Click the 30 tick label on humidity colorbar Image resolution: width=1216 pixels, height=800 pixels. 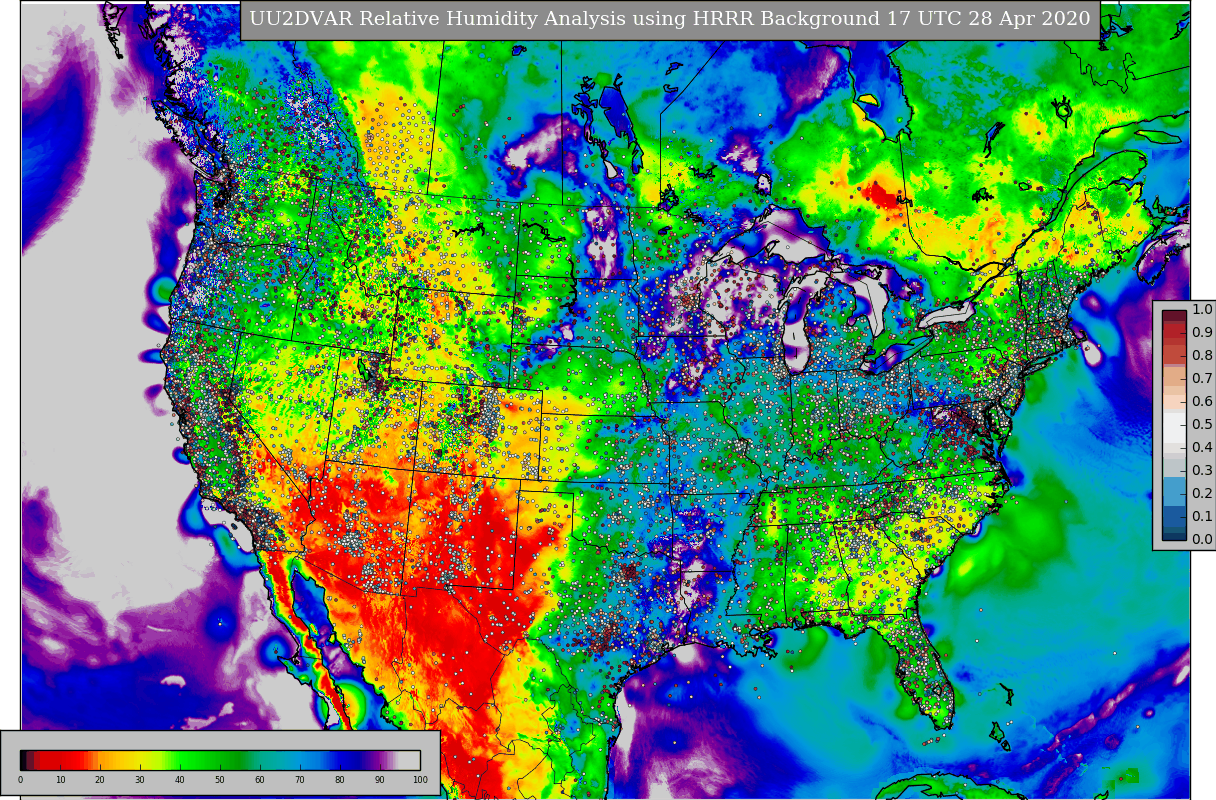(140, 780)
